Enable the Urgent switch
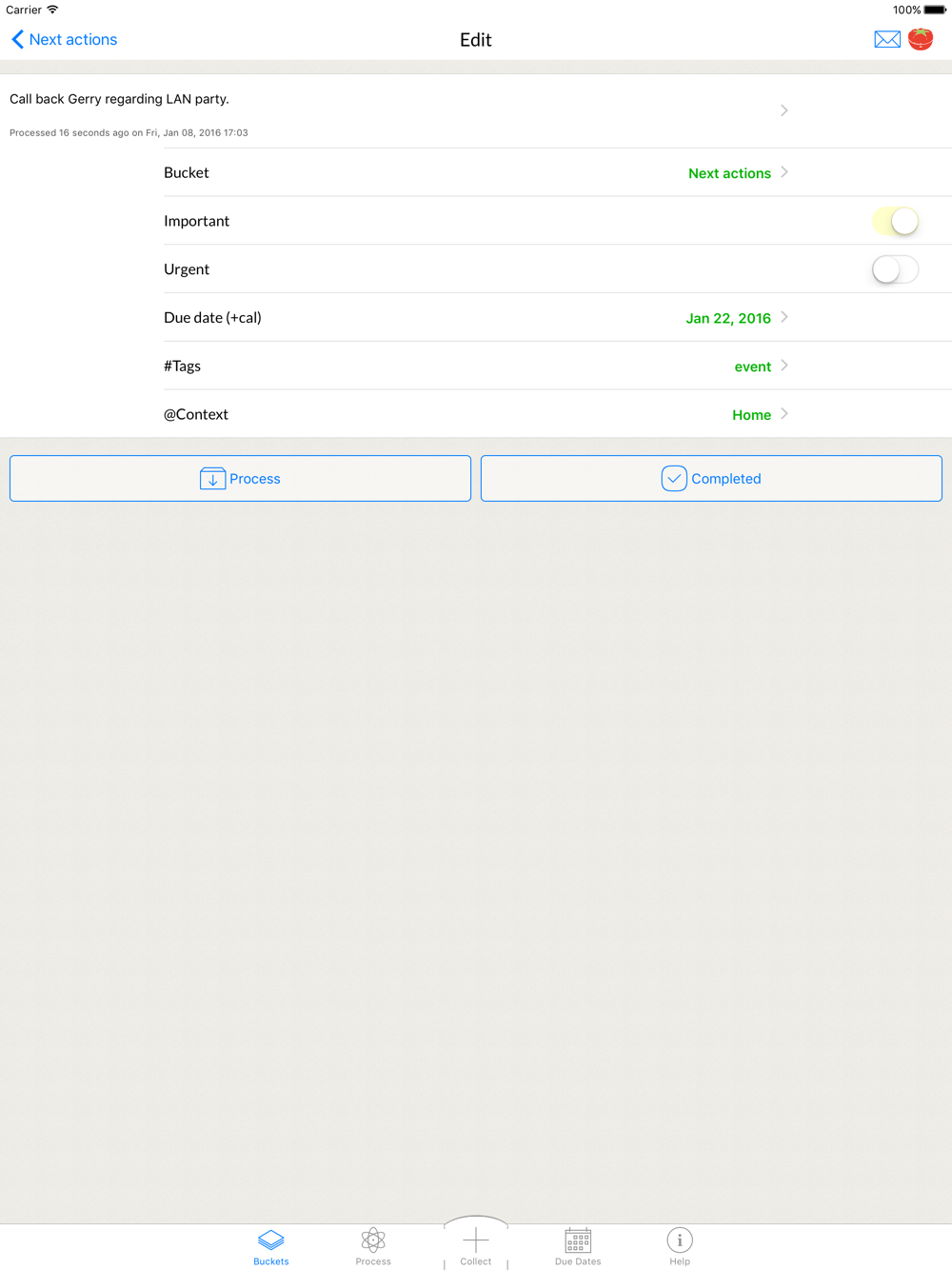This screenshot has width=952, height=1270. [895, 269]
